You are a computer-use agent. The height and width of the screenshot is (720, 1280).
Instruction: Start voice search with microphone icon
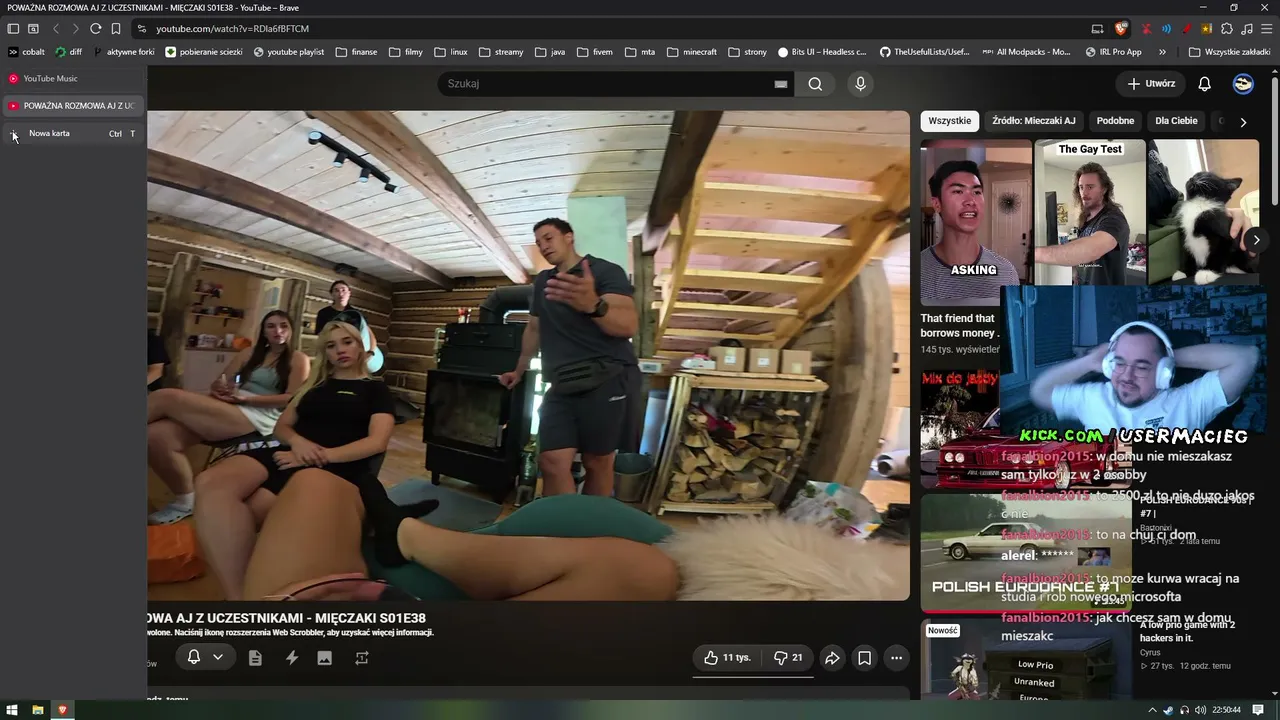860,84
